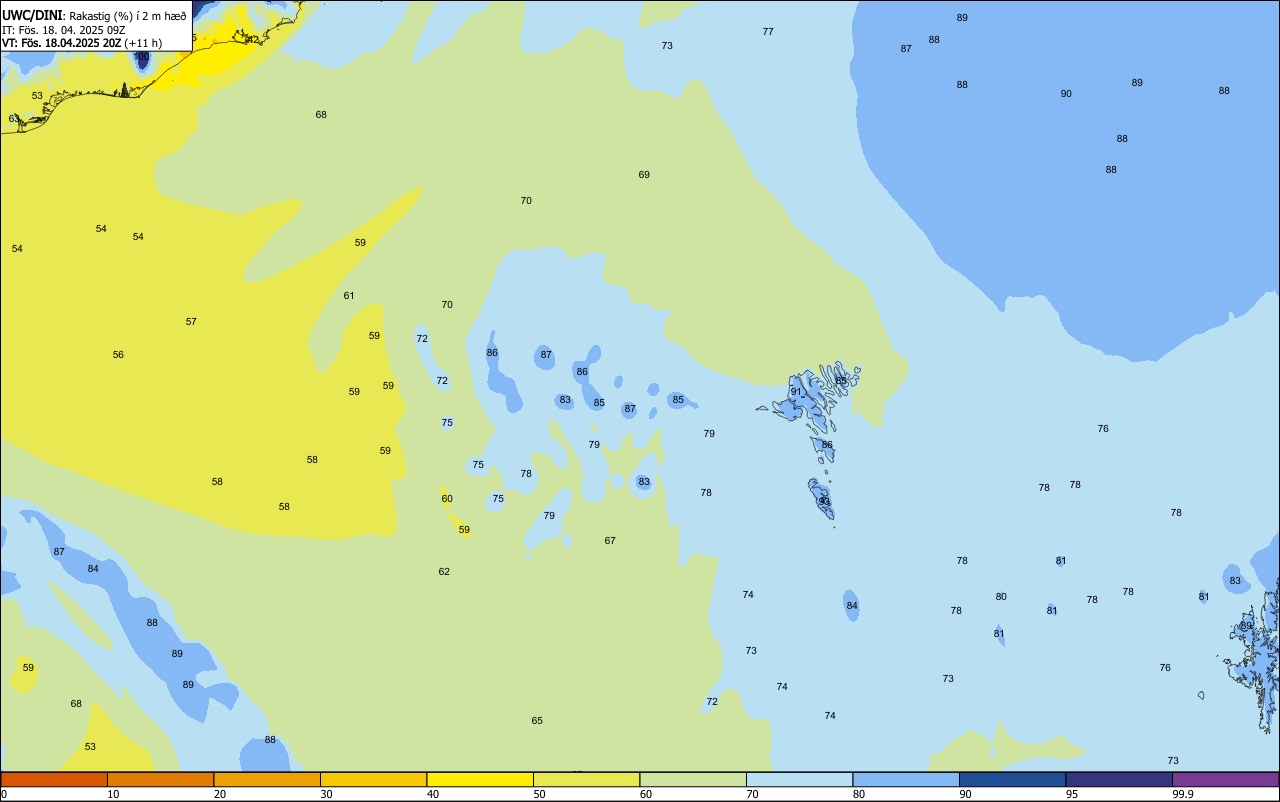The height and width of the screenshot is (802, 1280).
Task: Click the initial time 'IT: Fös. 18. 04. 2025 09Z'
Action: (x=63, y=30)
